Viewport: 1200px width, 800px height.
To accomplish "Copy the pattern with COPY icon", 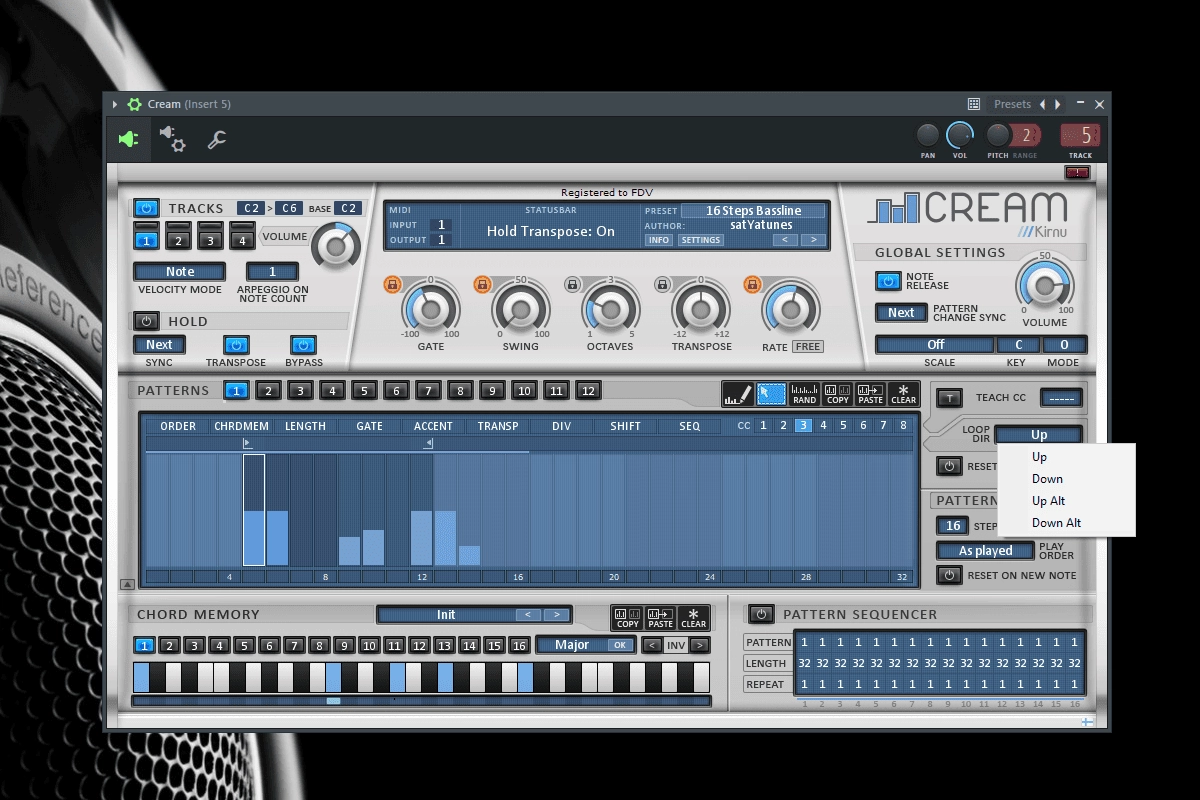I will 838,394.
